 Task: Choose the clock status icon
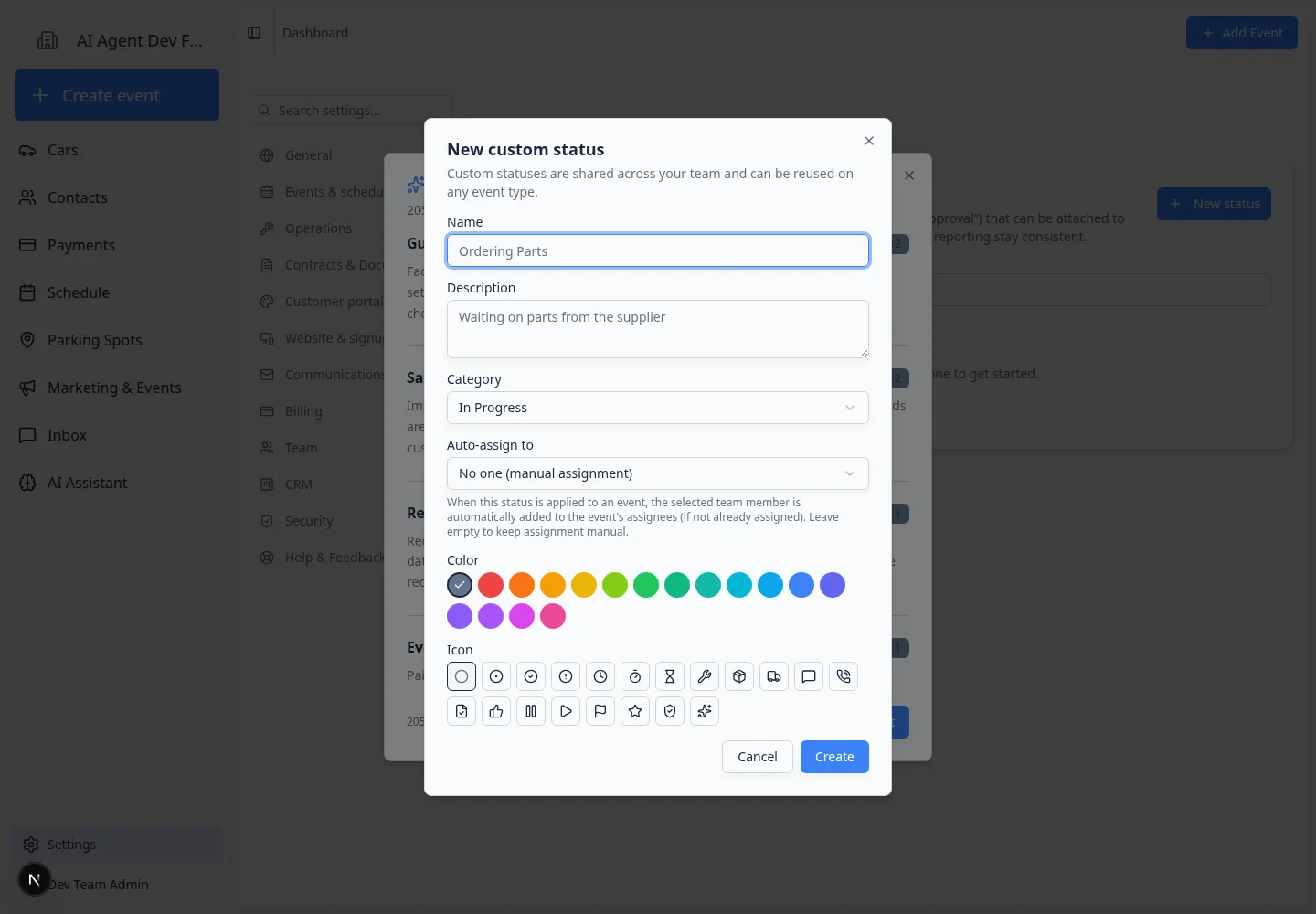pyautogui.click(x=600, y=676)
